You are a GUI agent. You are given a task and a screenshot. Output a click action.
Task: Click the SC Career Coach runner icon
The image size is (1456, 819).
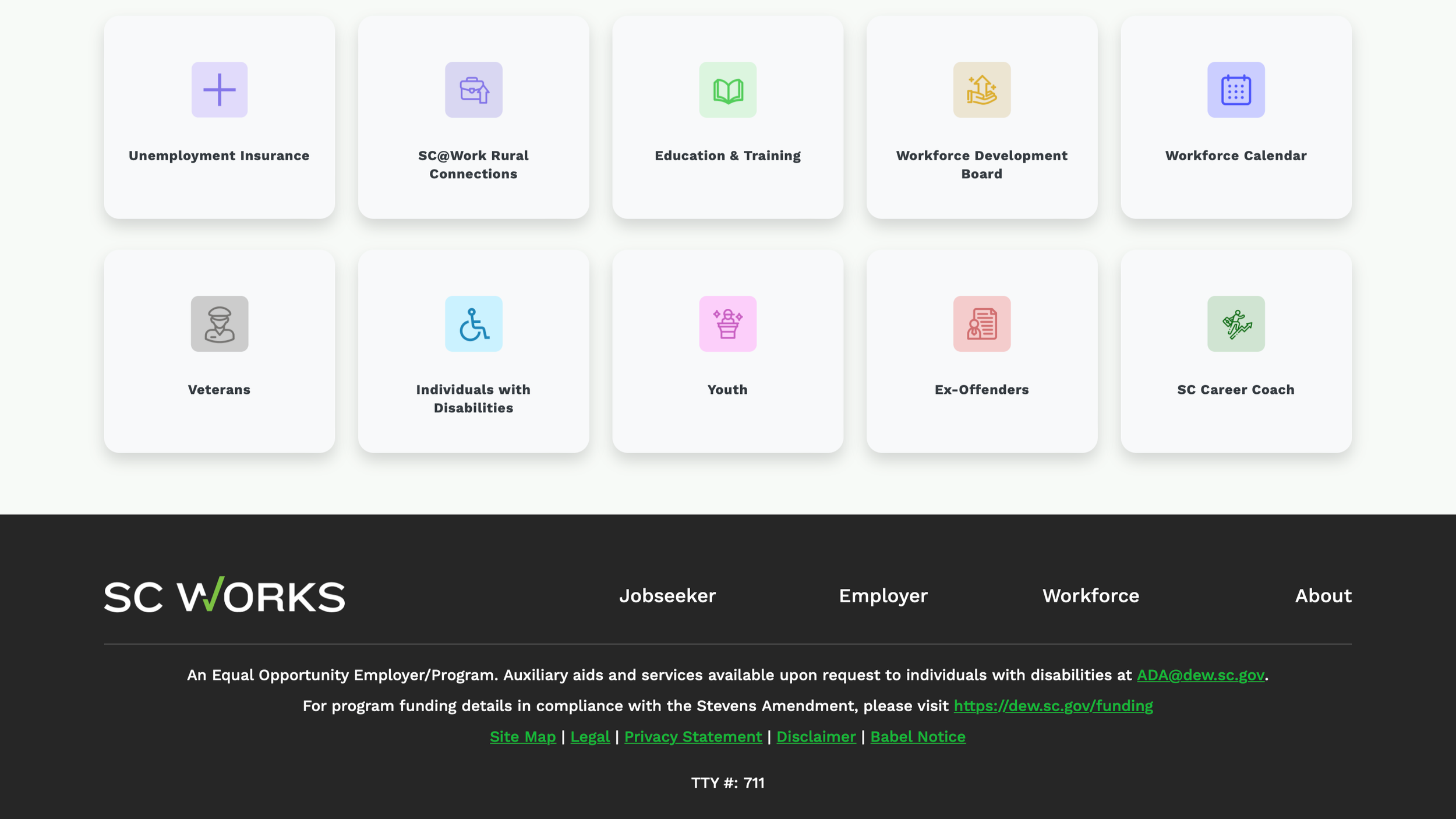click(1235, 324)
